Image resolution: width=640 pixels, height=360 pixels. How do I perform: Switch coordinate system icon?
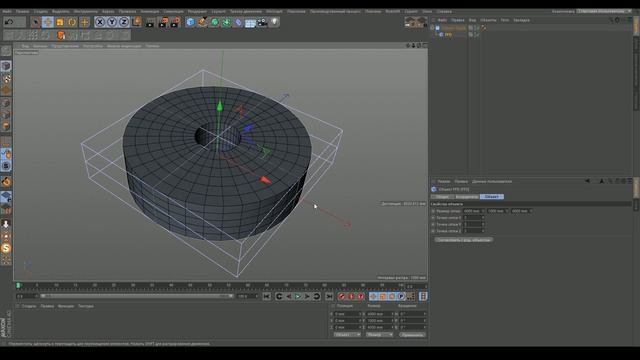click(137, 22)
